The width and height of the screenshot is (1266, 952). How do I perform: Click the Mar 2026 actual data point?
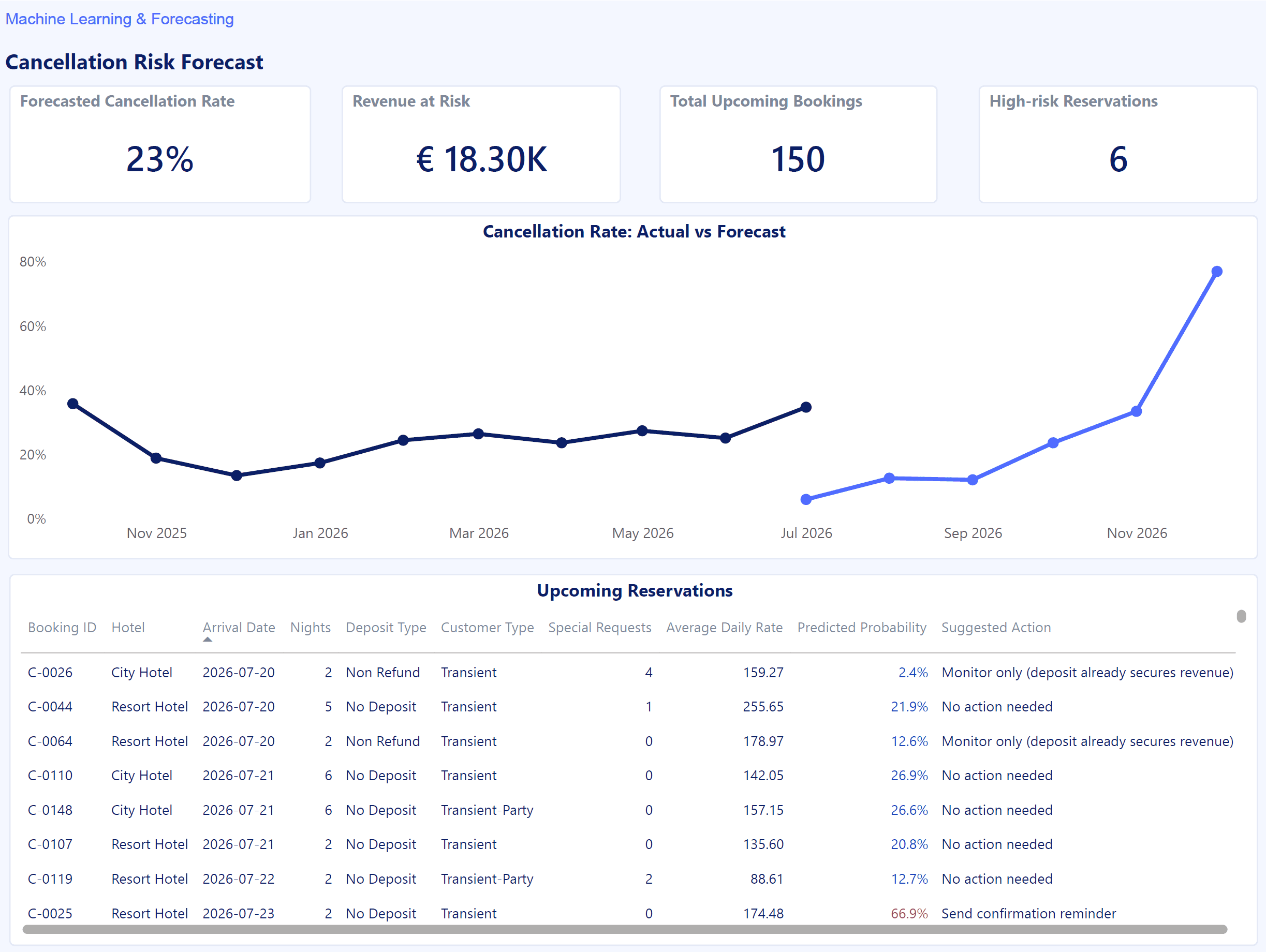pyautogui.click(x=478, y=434)
